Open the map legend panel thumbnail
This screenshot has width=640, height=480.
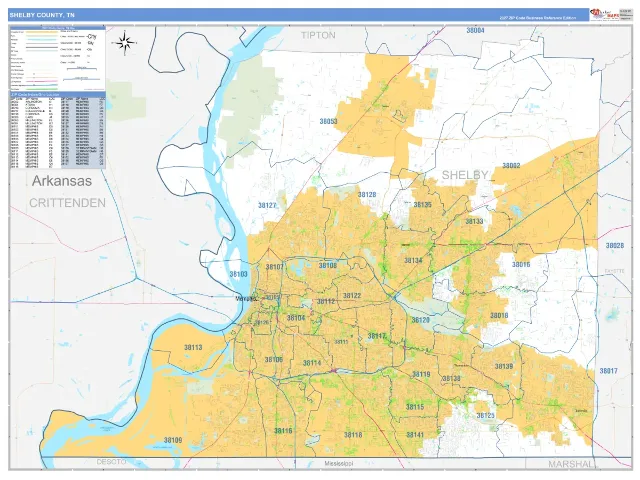click(57, 58)
